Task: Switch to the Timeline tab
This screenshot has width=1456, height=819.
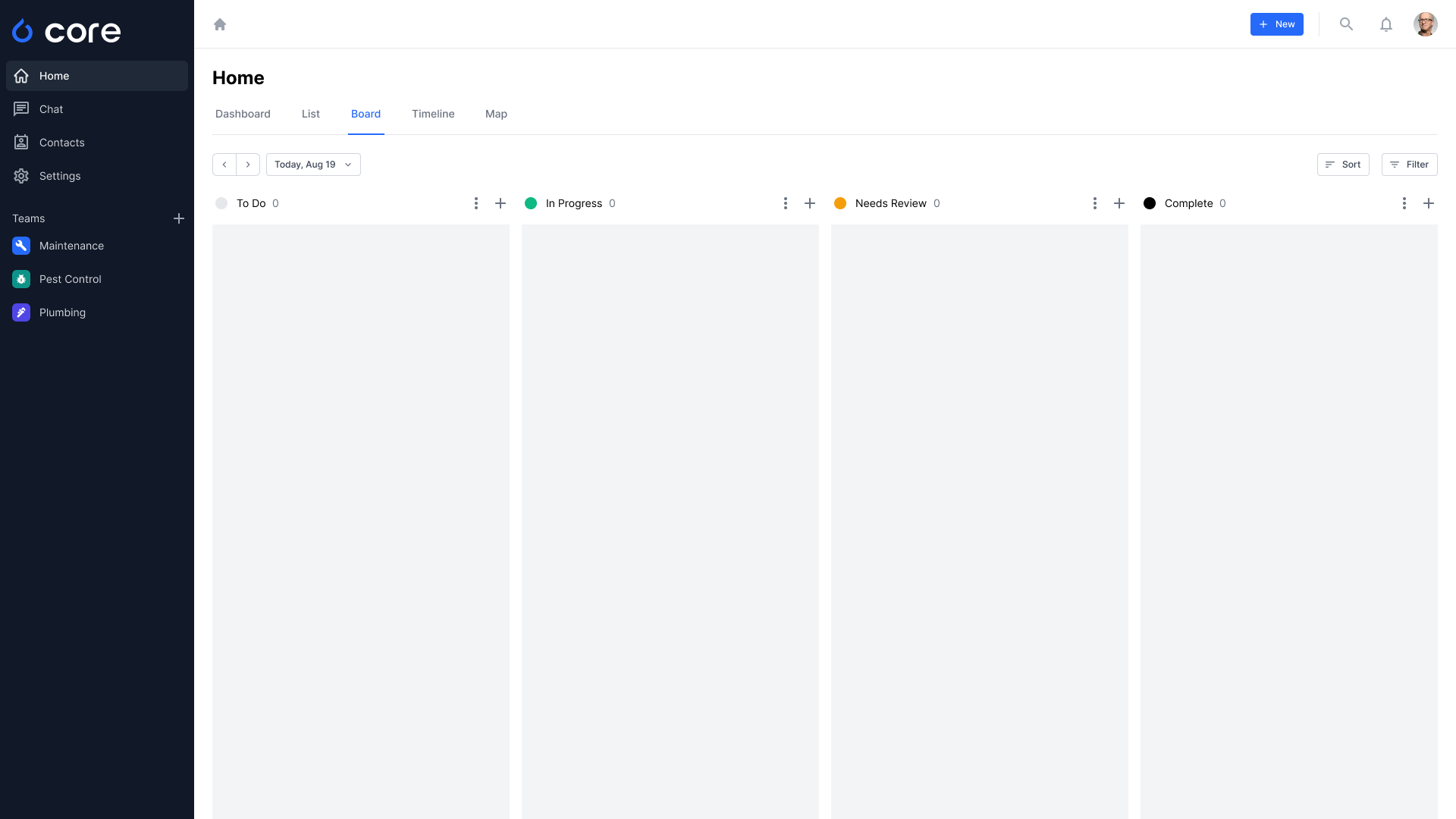Action: pyautogui.click(x=433, y=114)
